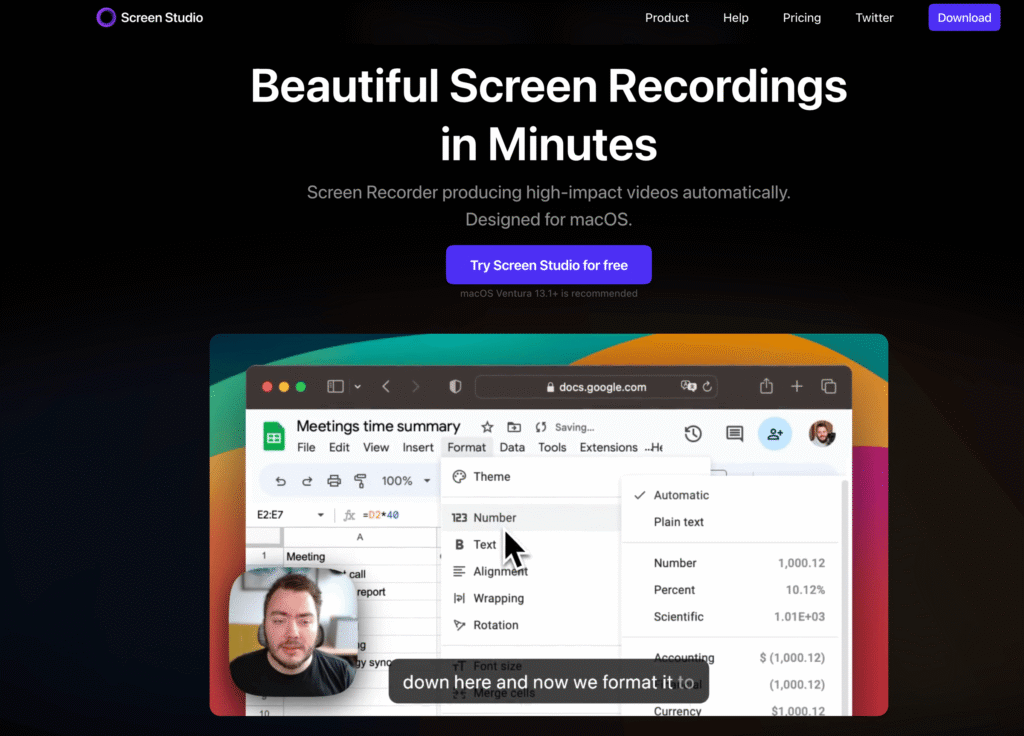Click the share add-person button
Image resolution: width=1024 pixels, height=736 pixels.
point(775,434)
